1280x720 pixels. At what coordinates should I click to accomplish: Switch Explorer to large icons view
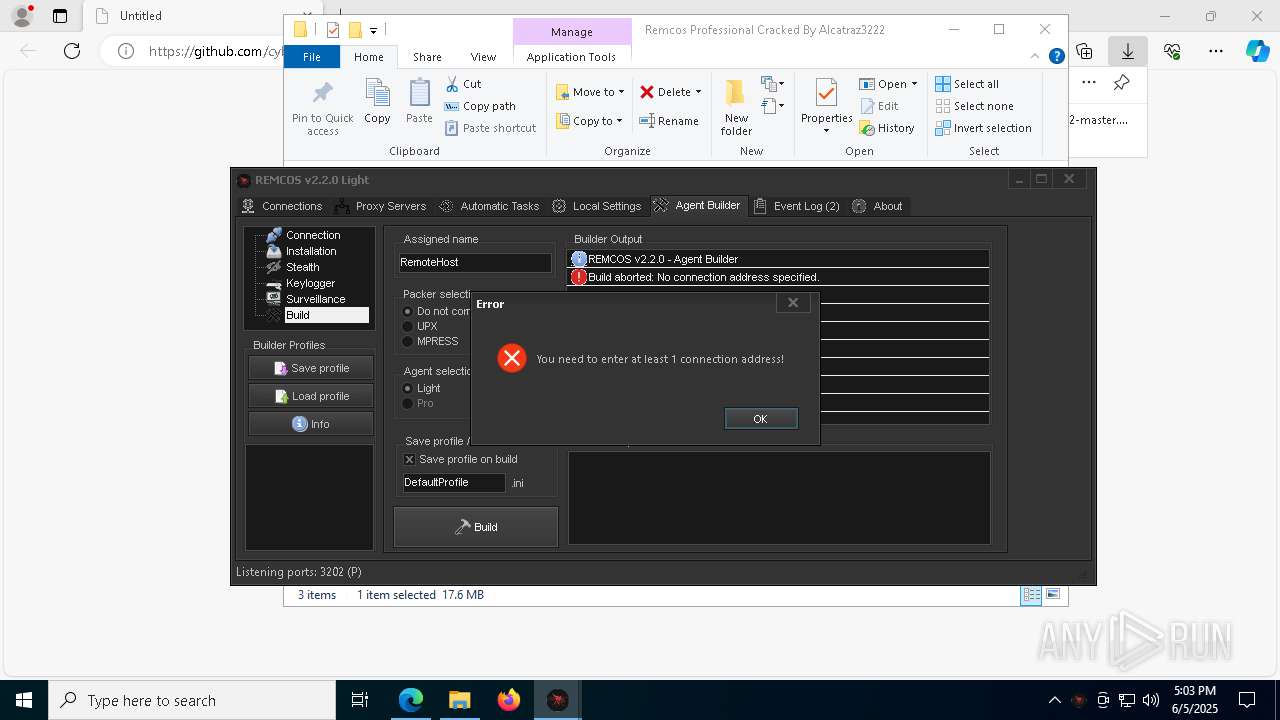click(x=1052, y=594)
